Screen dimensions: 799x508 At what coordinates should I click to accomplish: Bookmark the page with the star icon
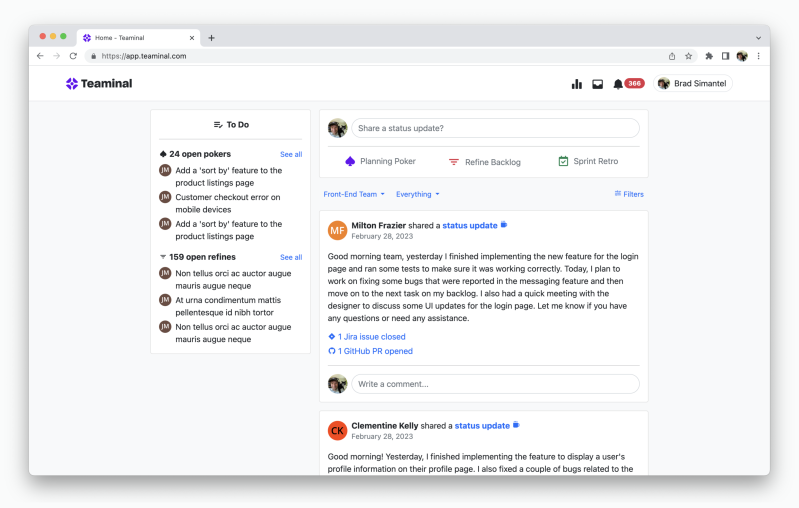click(x=688, y=56)
